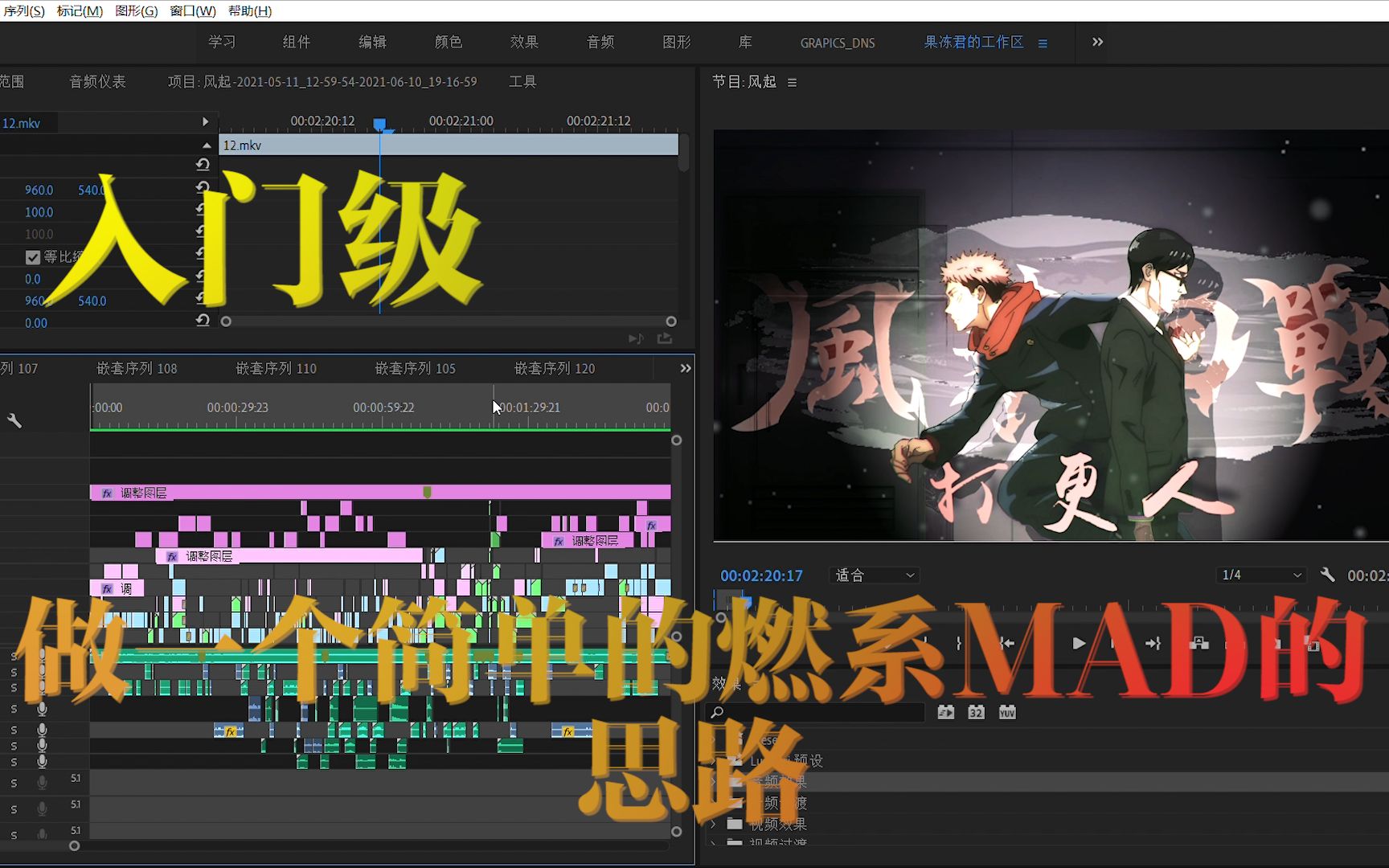Click the fx badge on the top 调整图层 clip

pyautogui.click(x=107, y=493)
